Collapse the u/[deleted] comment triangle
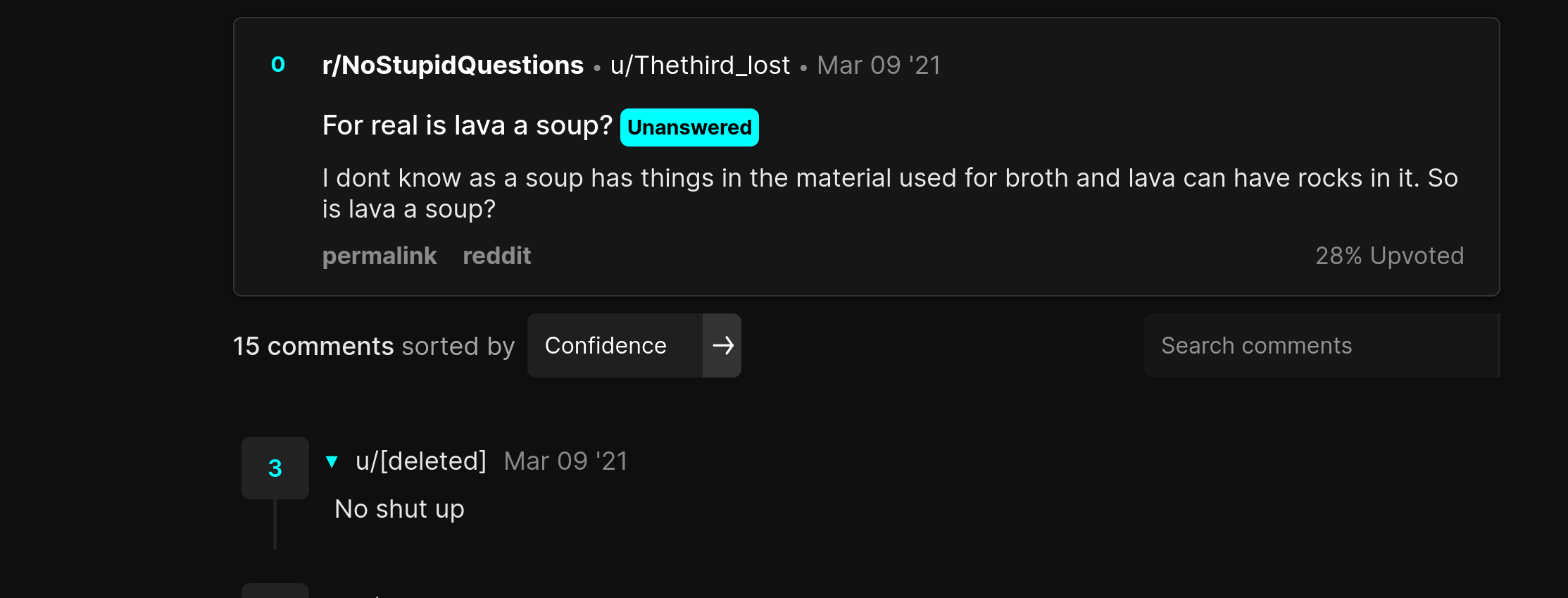This screenshot has width=1568, height=598. 332,461
